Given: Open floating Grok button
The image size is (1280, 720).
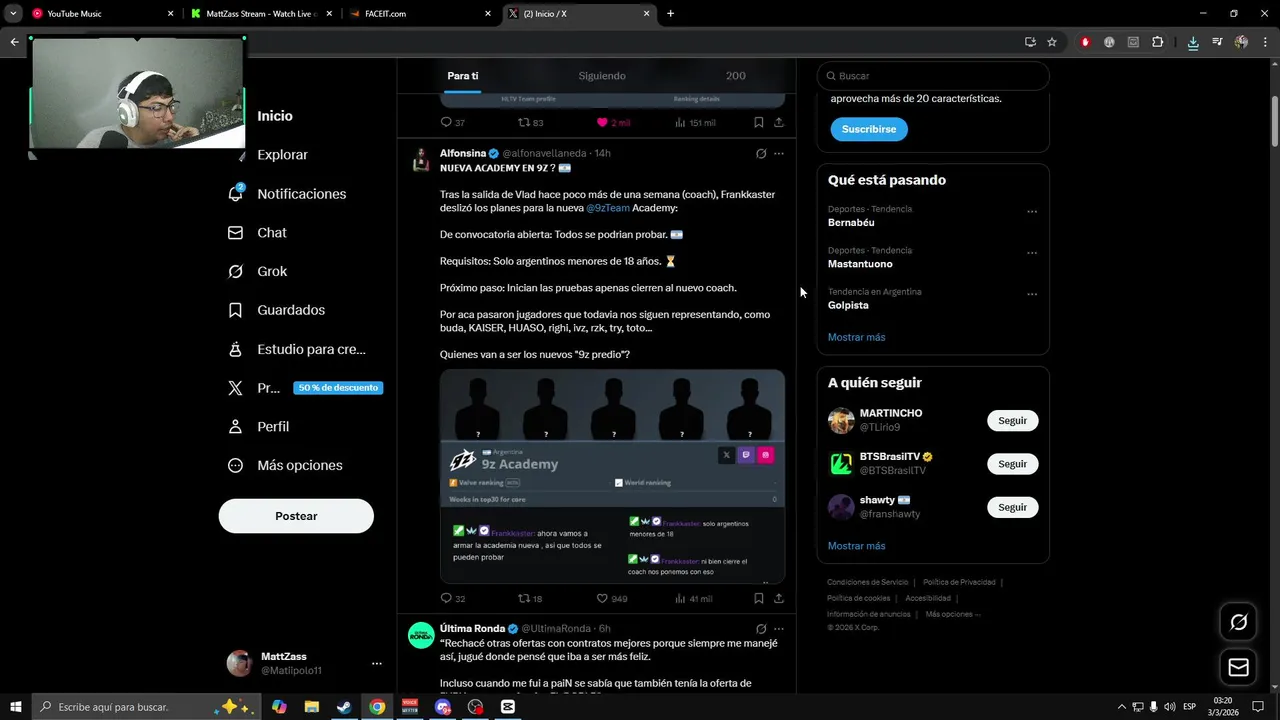Looking at the screenshot, I should coord(1238,622).
